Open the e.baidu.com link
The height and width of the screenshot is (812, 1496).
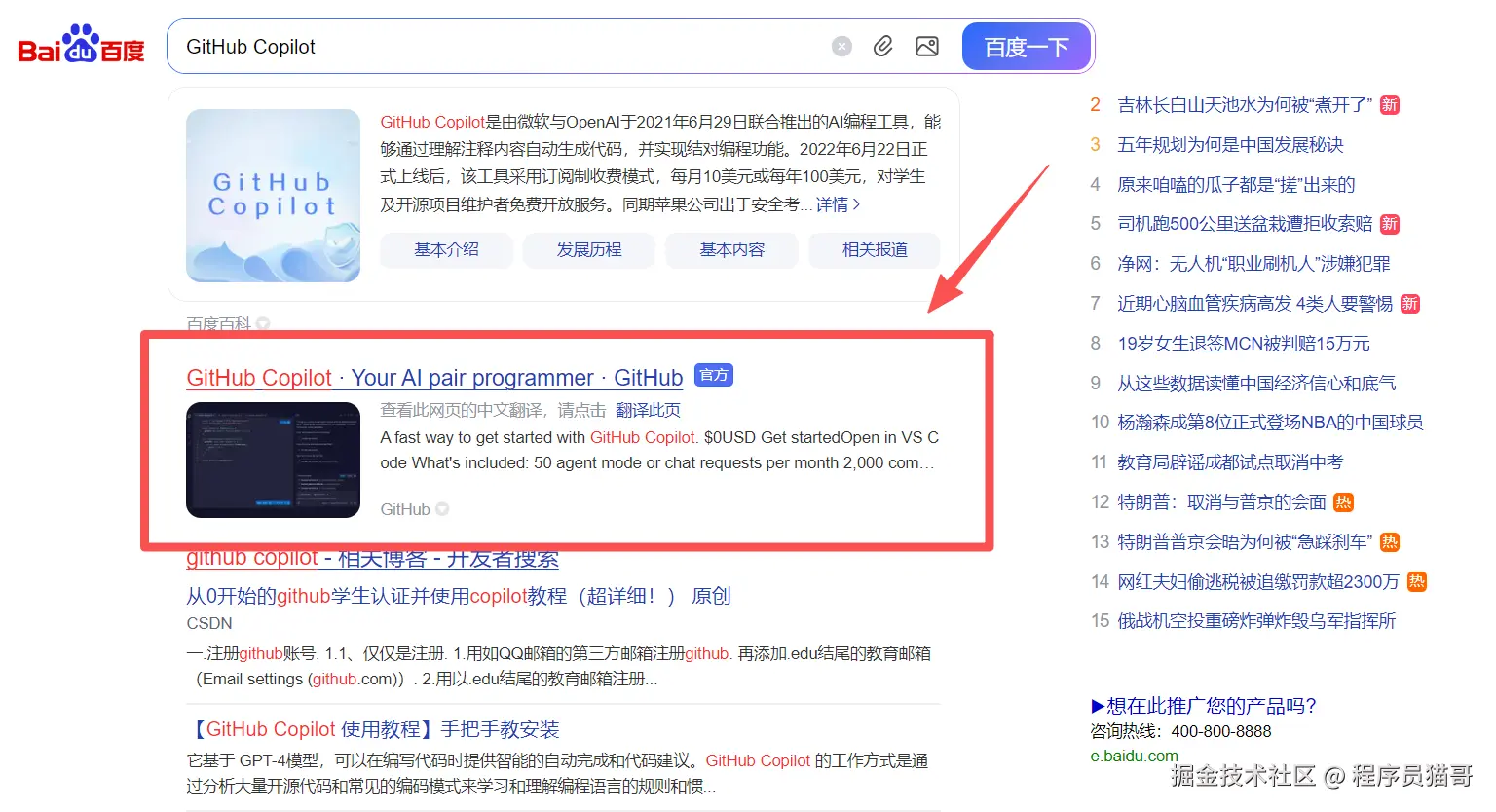[1134, 756]
